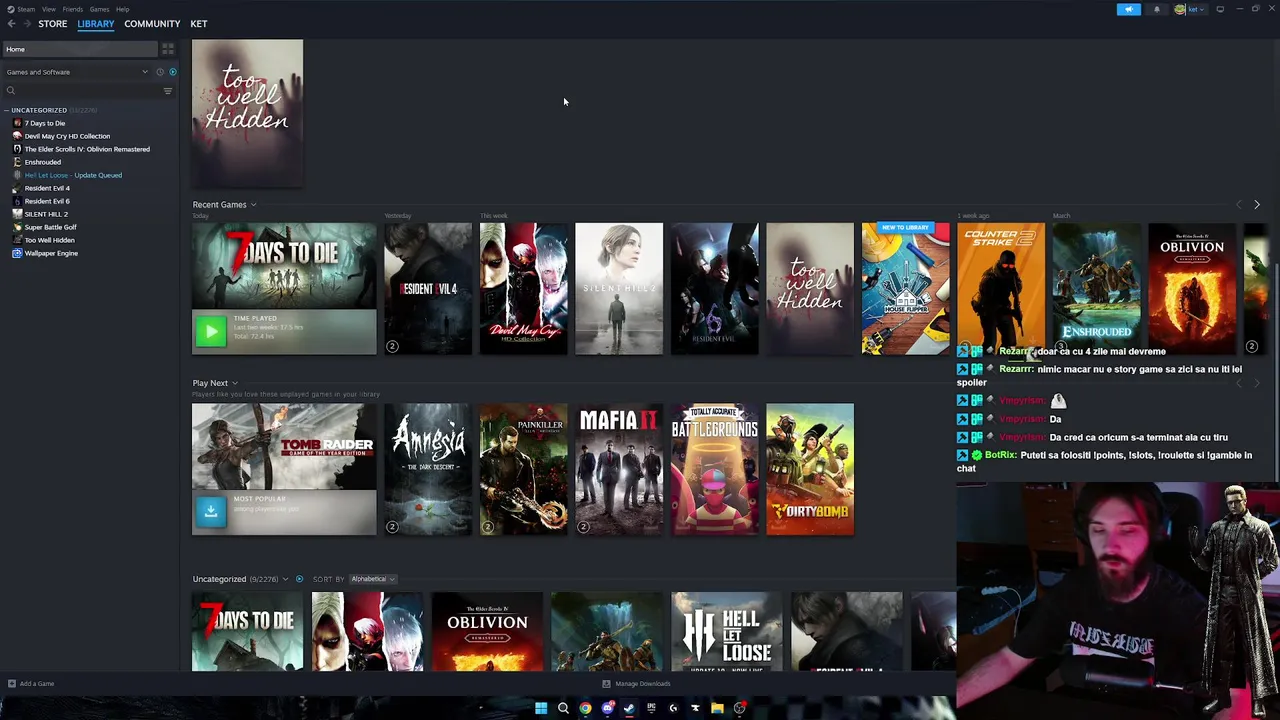Expand the Games and Software dropdown

point(76,72)
